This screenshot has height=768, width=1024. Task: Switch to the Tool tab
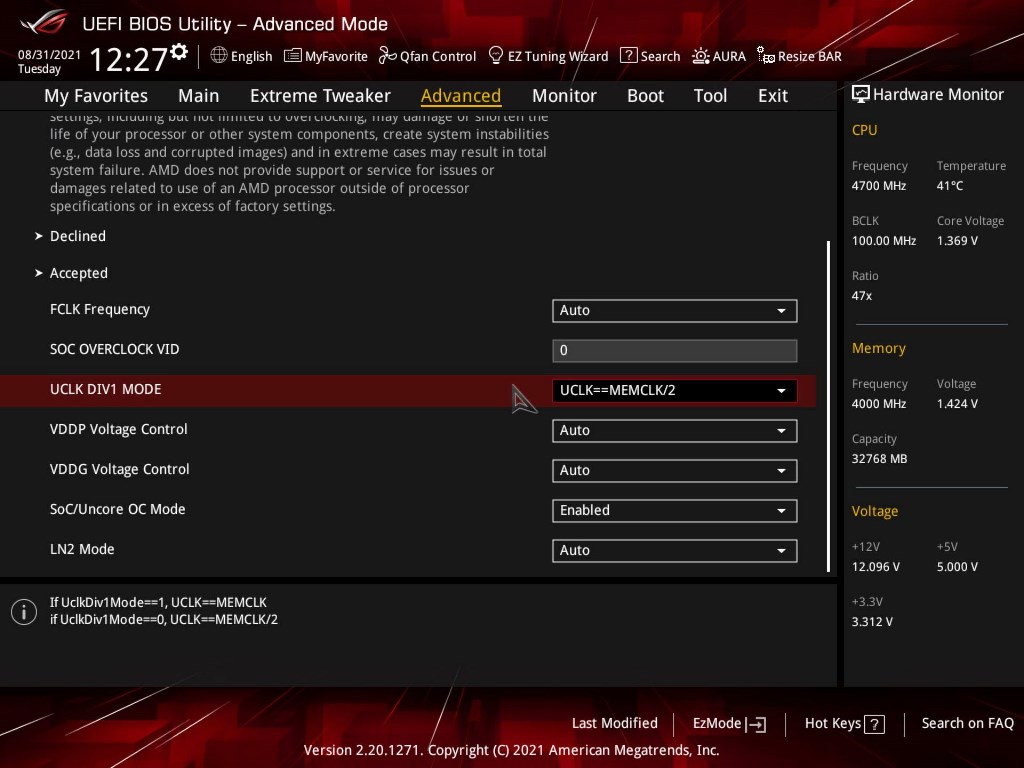tap(710, 96)
